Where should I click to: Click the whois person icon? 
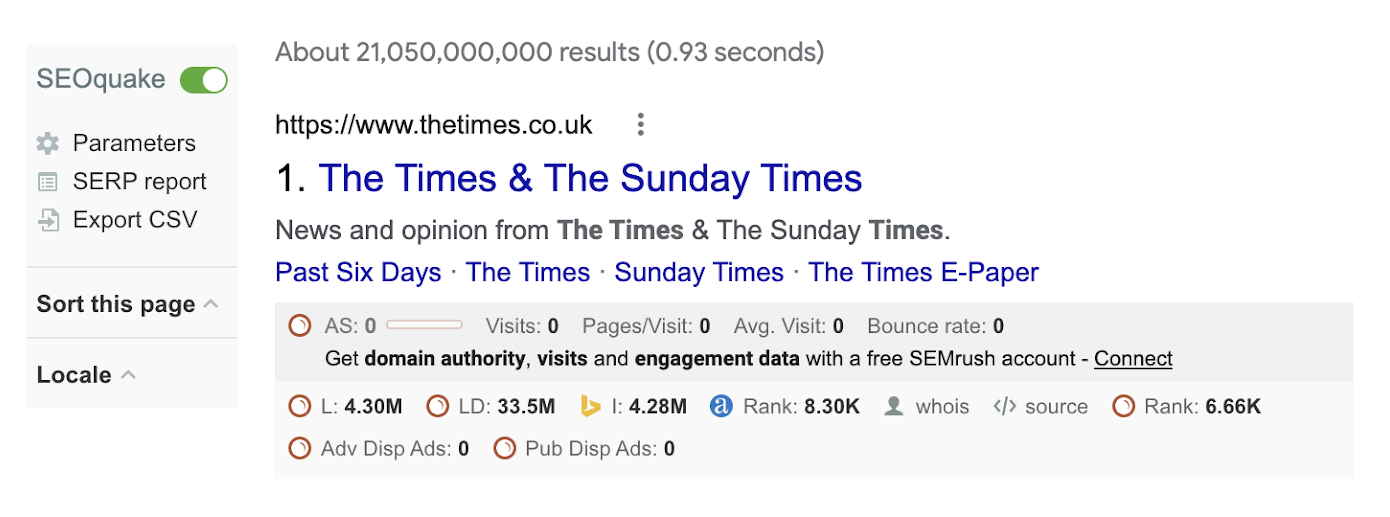click(895, 406)
